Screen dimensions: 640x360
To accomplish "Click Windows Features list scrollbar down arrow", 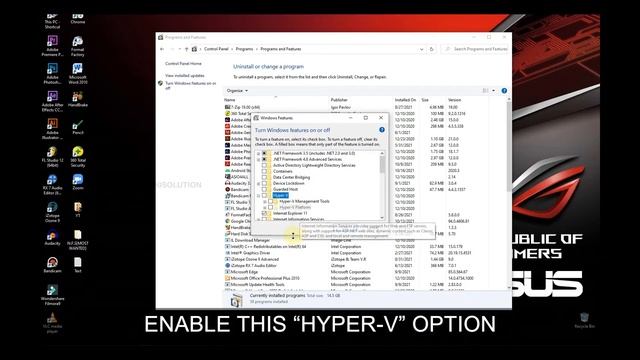I will [x=382, y=218].
